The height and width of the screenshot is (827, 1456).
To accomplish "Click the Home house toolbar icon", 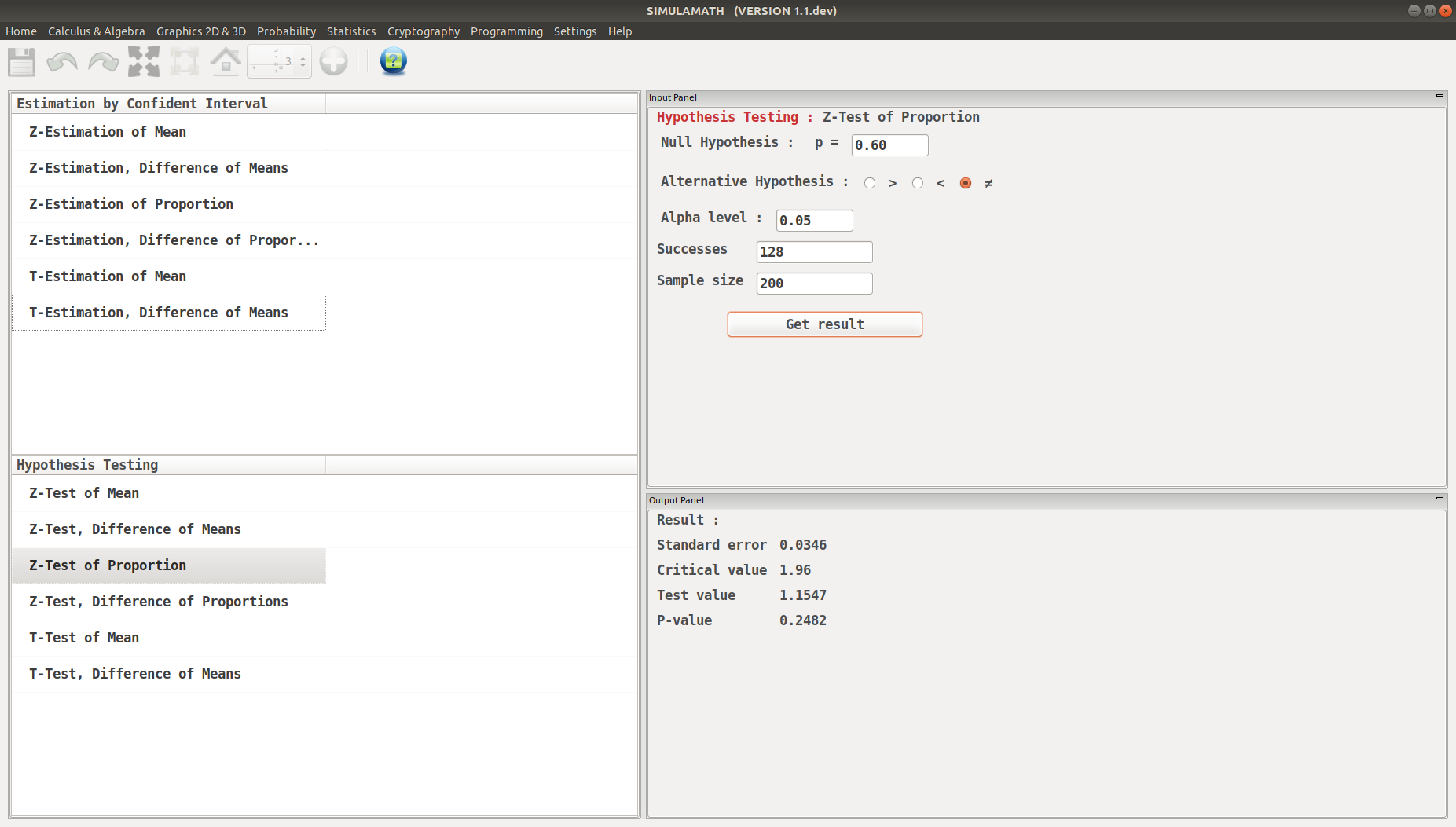I will tap(226, 61).
